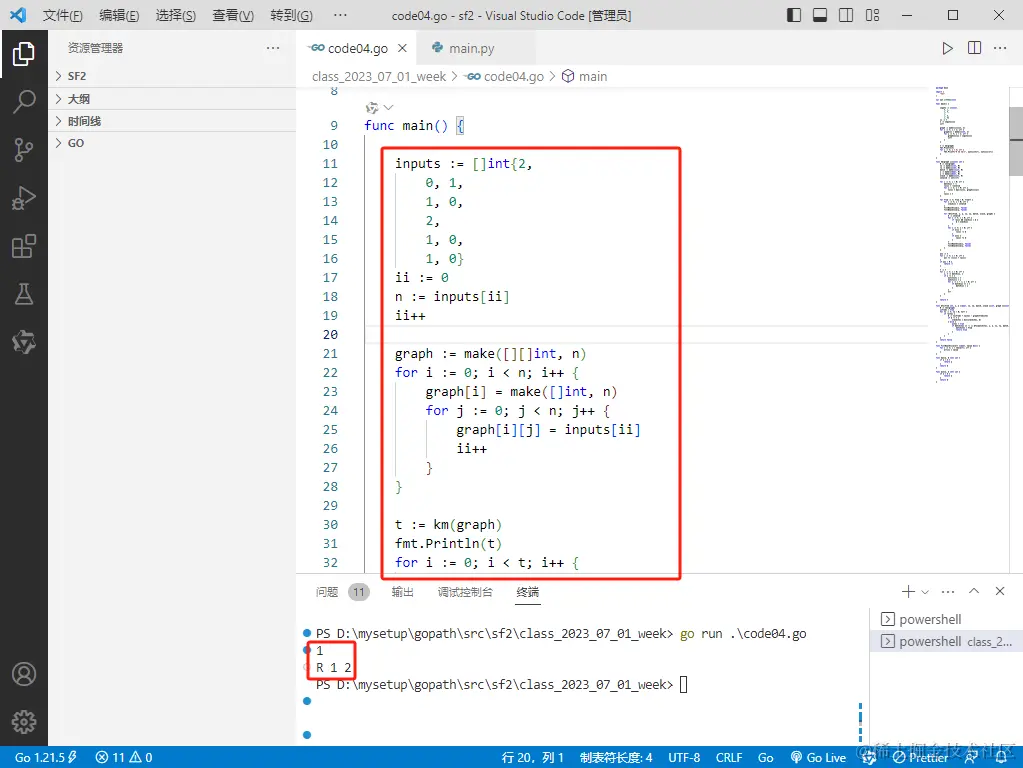
Task: Open Run and Debug view
Action: [x=23, y=198]
